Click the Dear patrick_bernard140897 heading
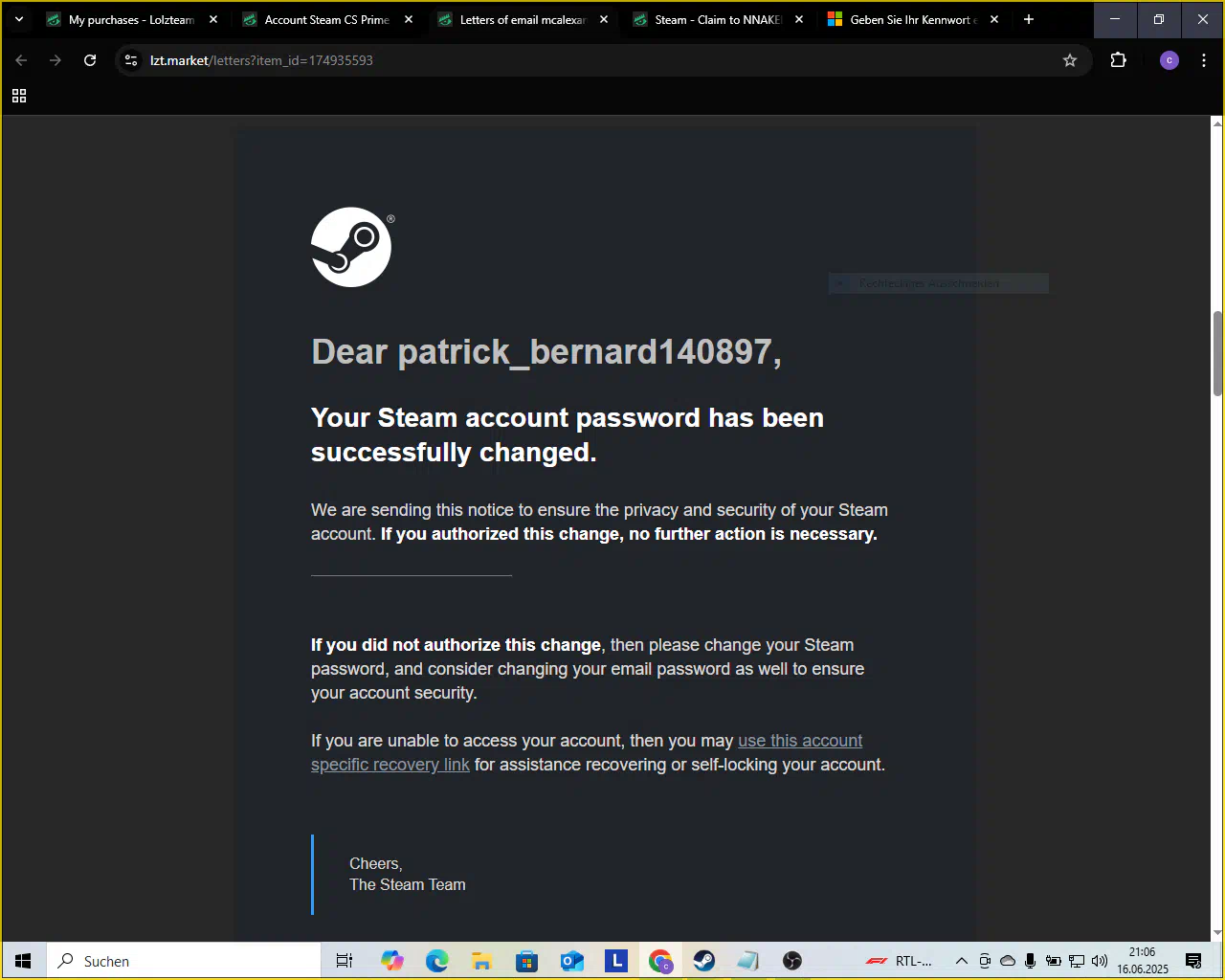This screenshot has width=1225, height=980. (x=546, y=352)
